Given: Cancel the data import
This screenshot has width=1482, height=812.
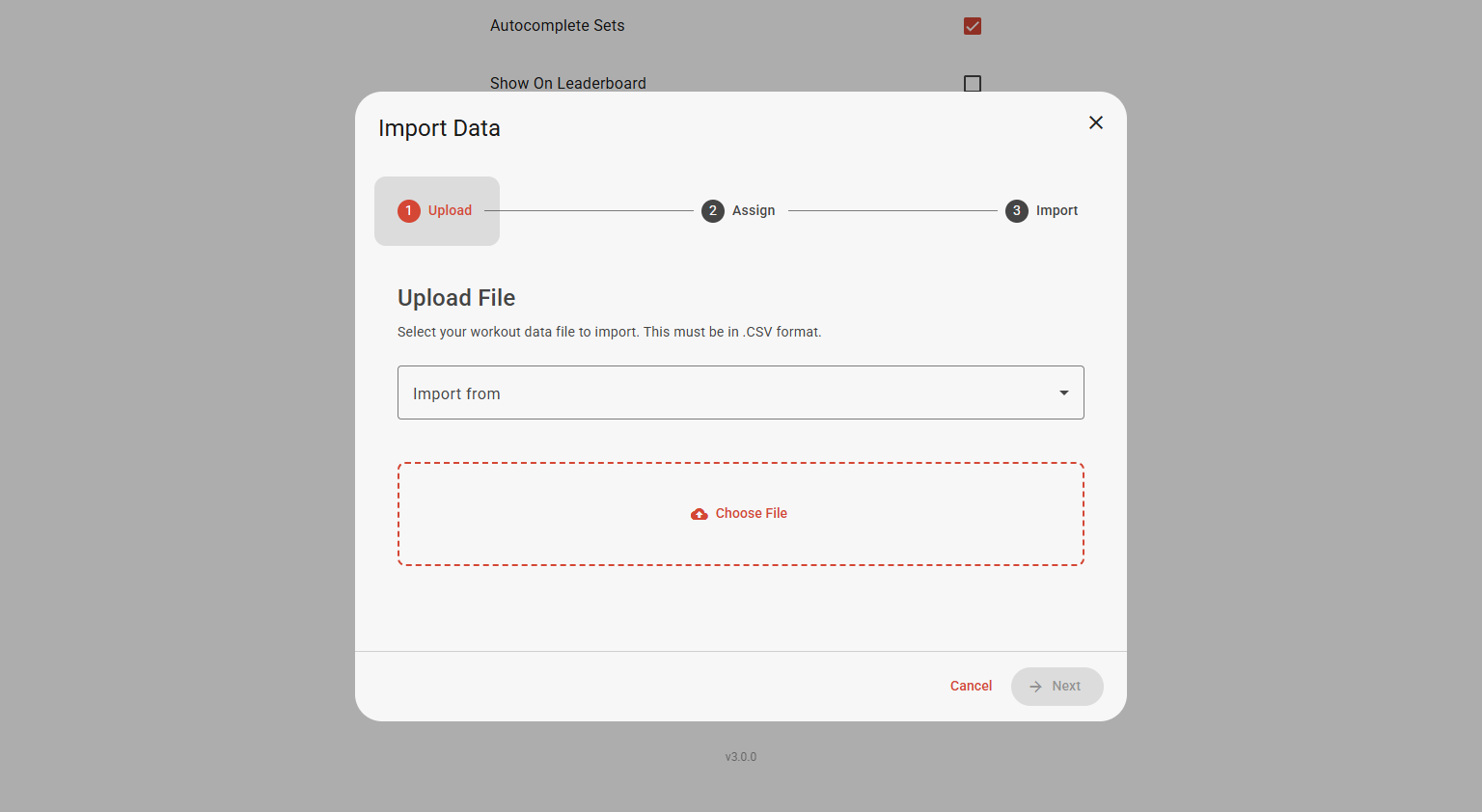Looking at the screenshot, I should (971, 687).
